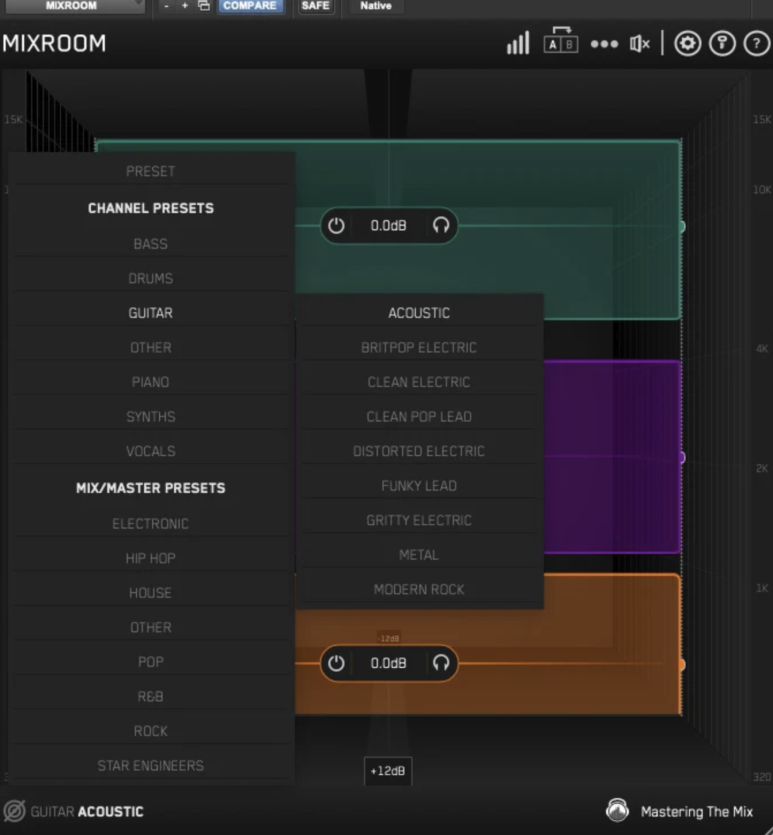Open the ROCK mix/master presets
The width and height of the screenshot is (773, 835).
tap(151, 732)
